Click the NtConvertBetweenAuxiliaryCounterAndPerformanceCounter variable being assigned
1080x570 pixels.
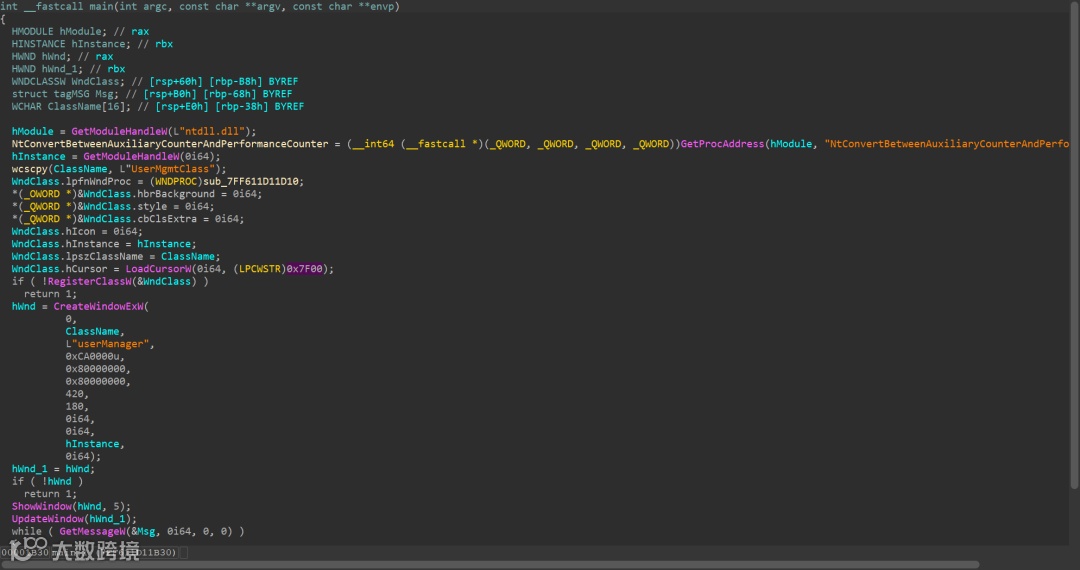point(170,144)
